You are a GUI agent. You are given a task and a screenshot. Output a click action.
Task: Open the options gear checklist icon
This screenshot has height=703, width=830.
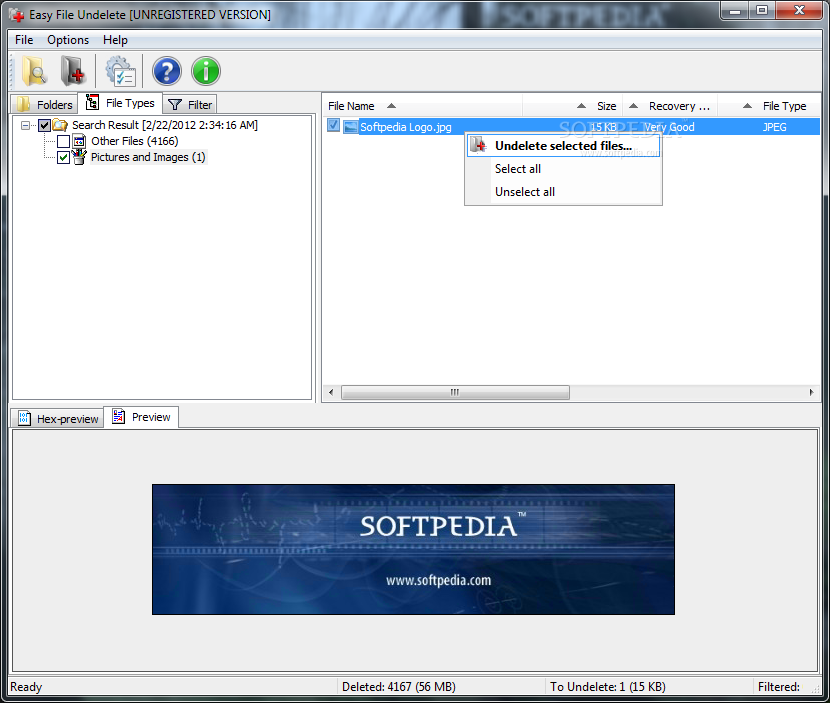pyautogui.click(x=121, y=71)
